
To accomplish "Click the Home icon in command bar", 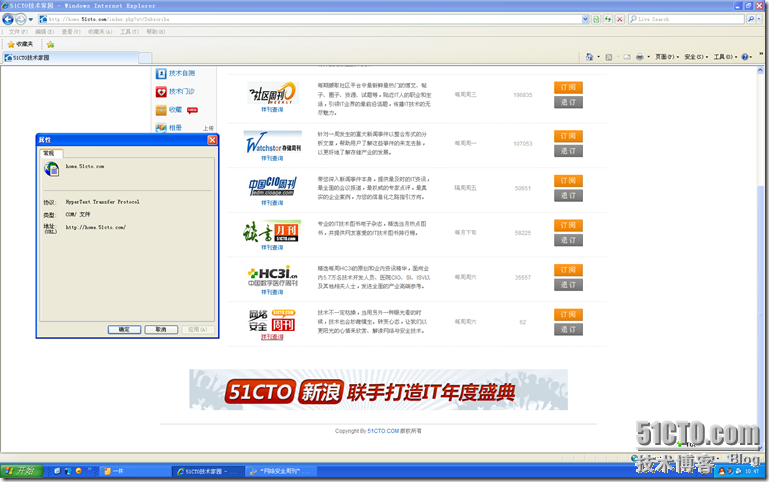I will [x=590, y=57].
